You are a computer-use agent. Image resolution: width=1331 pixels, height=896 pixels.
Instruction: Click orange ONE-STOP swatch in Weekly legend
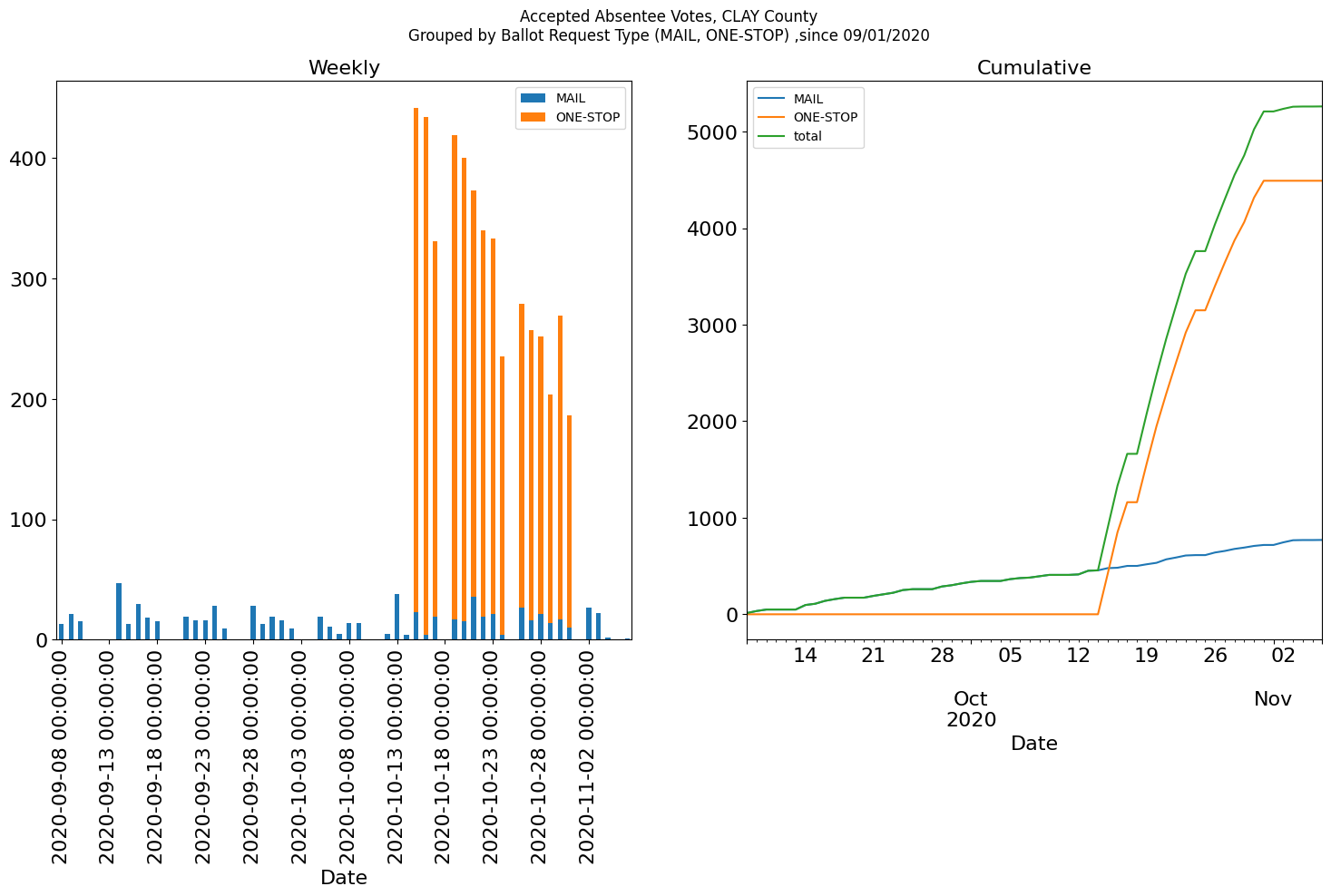pos(533,117)
